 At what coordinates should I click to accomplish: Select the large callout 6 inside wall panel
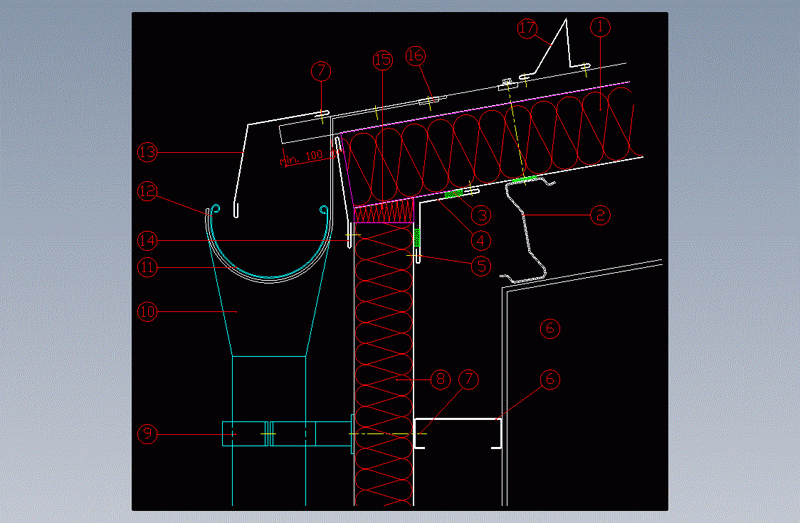pos(547,326)
